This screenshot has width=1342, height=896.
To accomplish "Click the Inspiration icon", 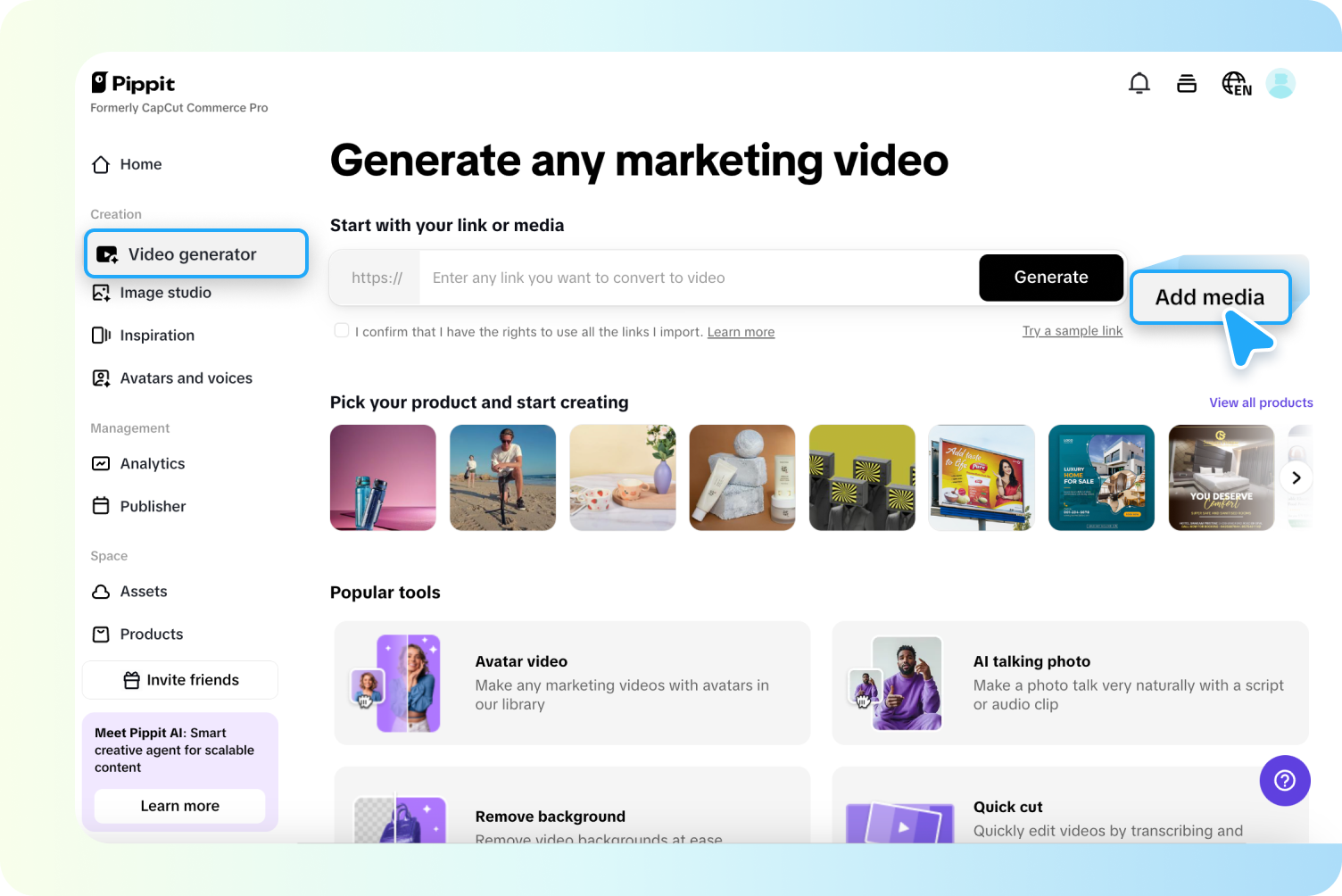I will [x=101, y=335].
